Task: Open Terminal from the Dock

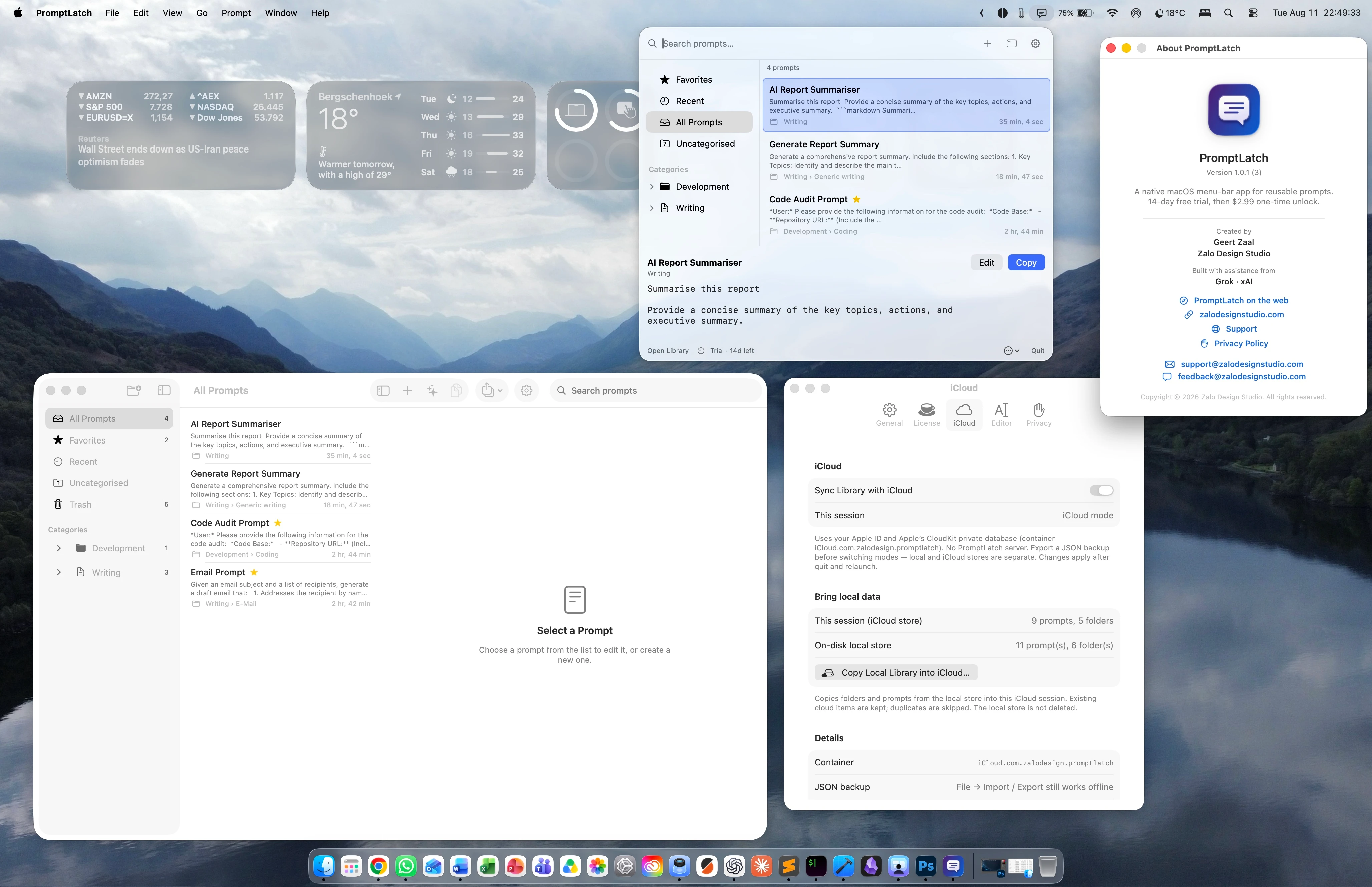Action: click(x=816, y=866)
